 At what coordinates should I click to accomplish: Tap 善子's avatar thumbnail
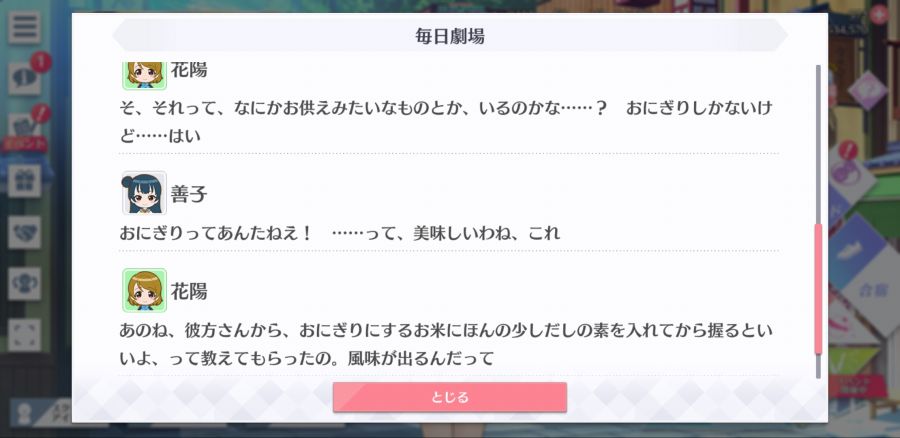point(144,193)
